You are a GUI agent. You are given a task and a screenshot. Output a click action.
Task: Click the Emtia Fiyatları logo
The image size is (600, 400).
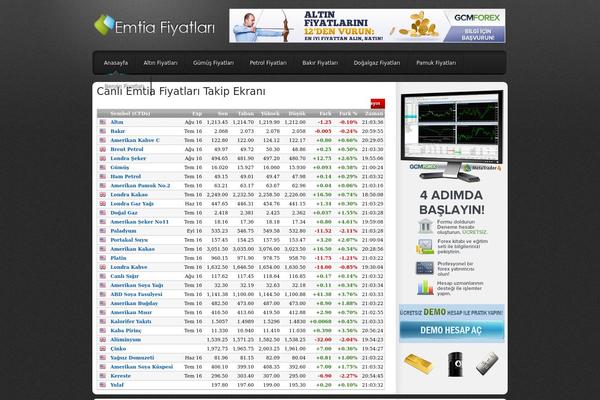pyautogui.click(x=155, y=26)
